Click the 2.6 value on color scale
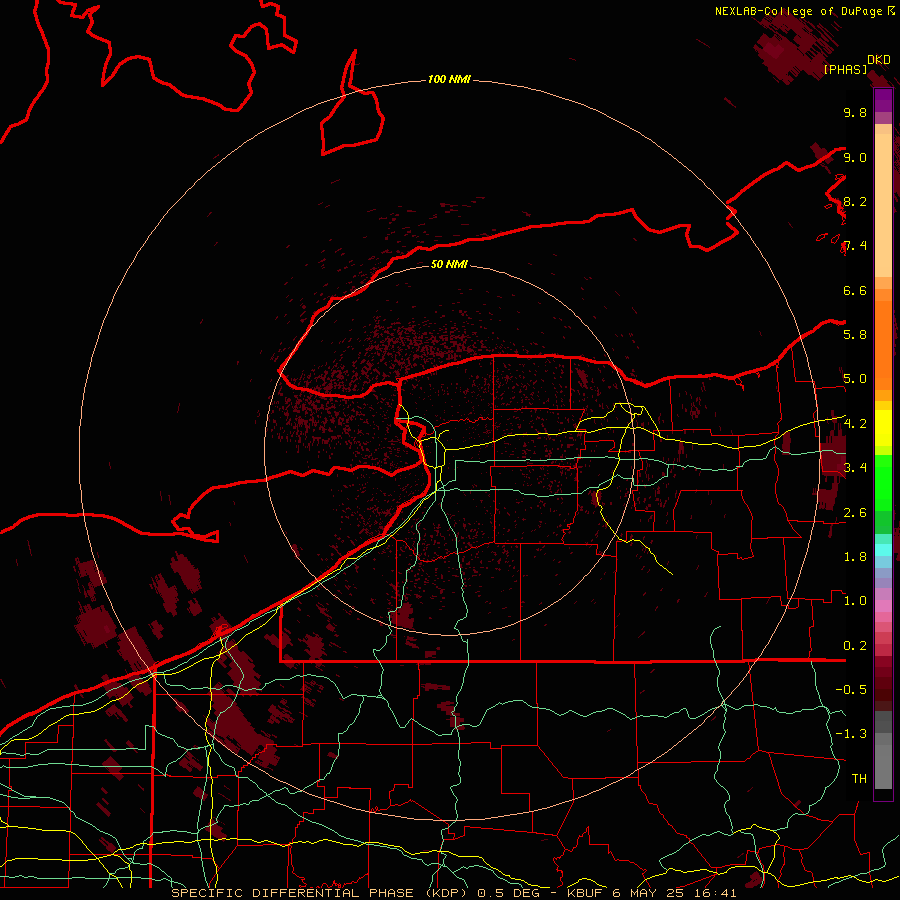 click(855, 512)
